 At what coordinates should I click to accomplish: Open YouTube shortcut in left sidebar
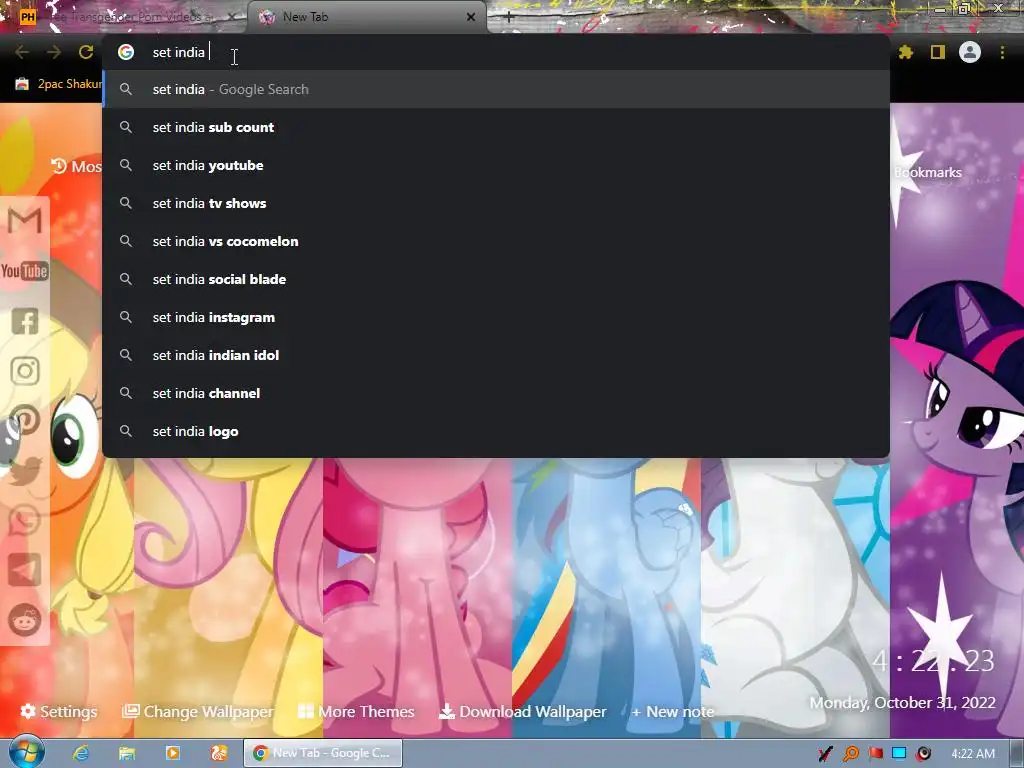click(x=25, y=270)
